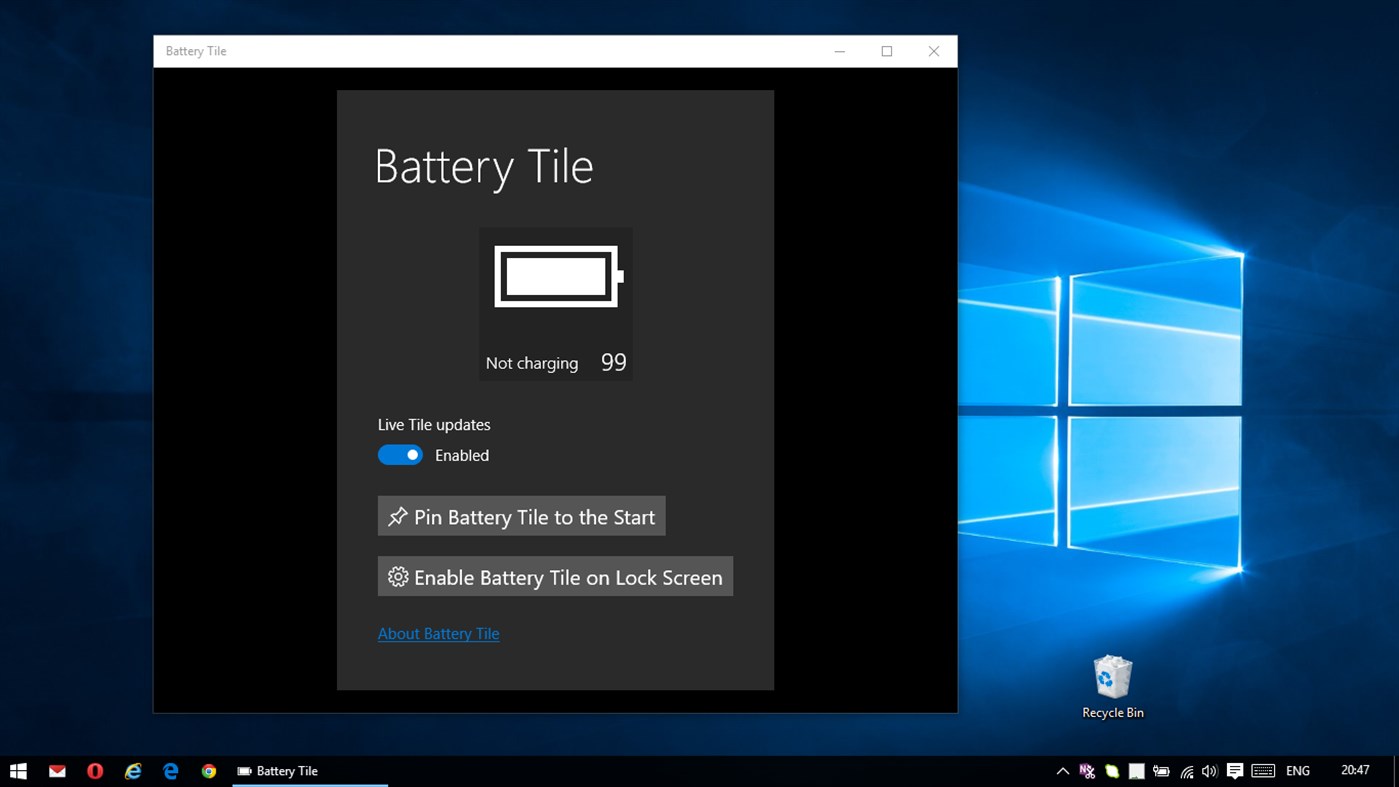Screen dimensions: 1399x787
Task: Click the gear icon on the Lock Screen button
Action: coord(397,576)
